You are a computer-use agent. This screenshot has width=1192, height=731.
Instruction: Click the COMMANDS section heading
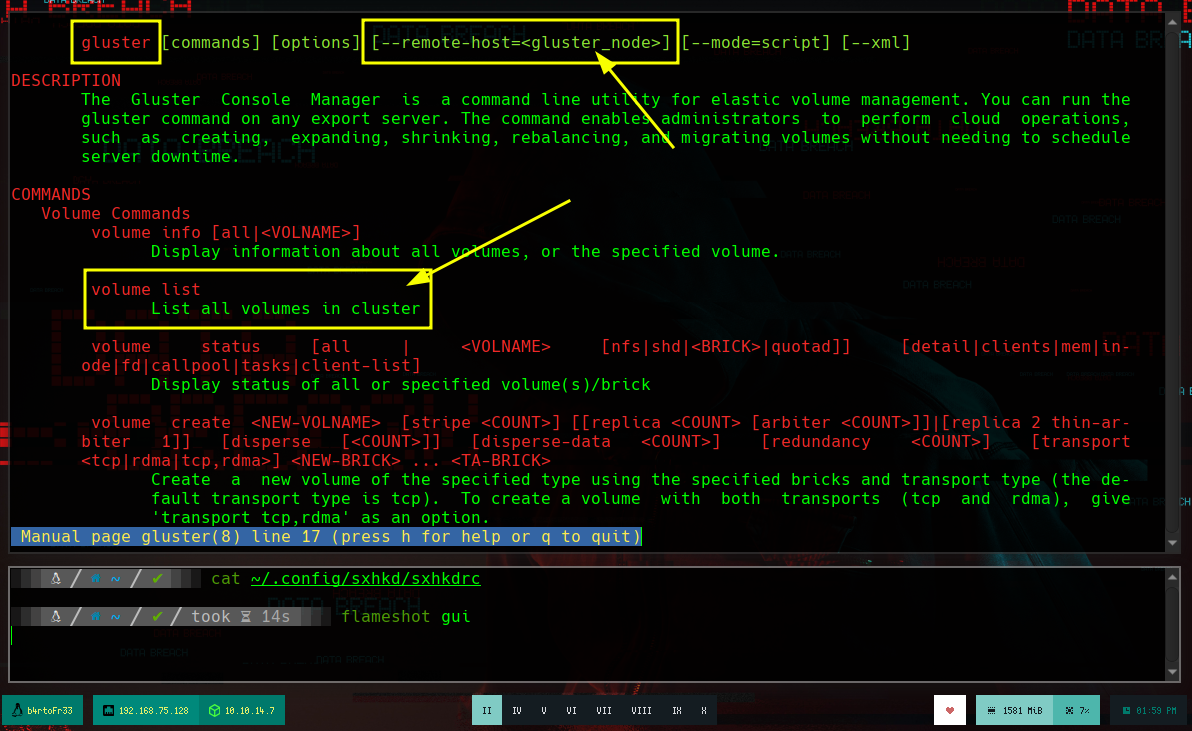pos(51,195)
